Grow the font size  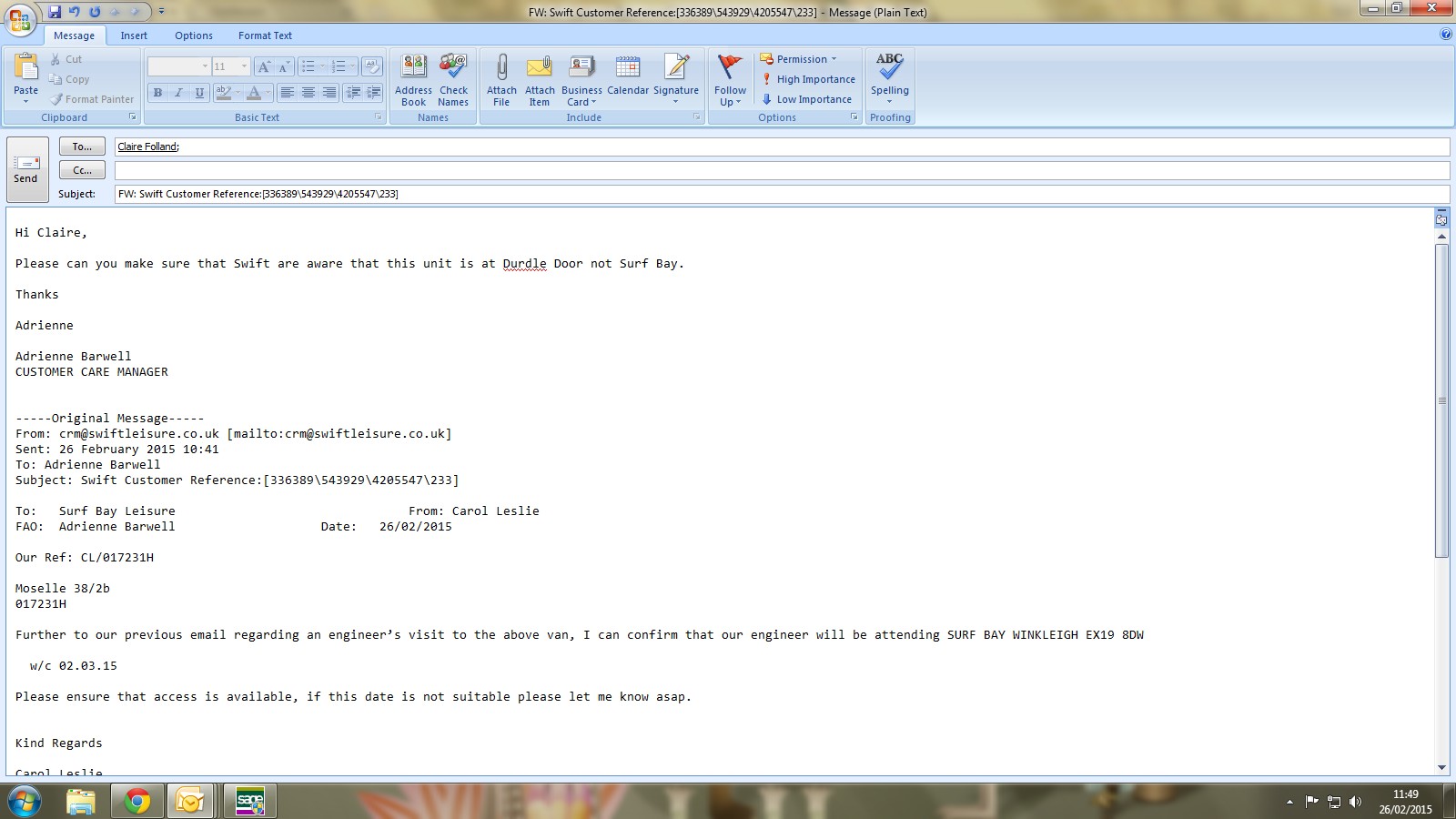[x=263, y=66]
